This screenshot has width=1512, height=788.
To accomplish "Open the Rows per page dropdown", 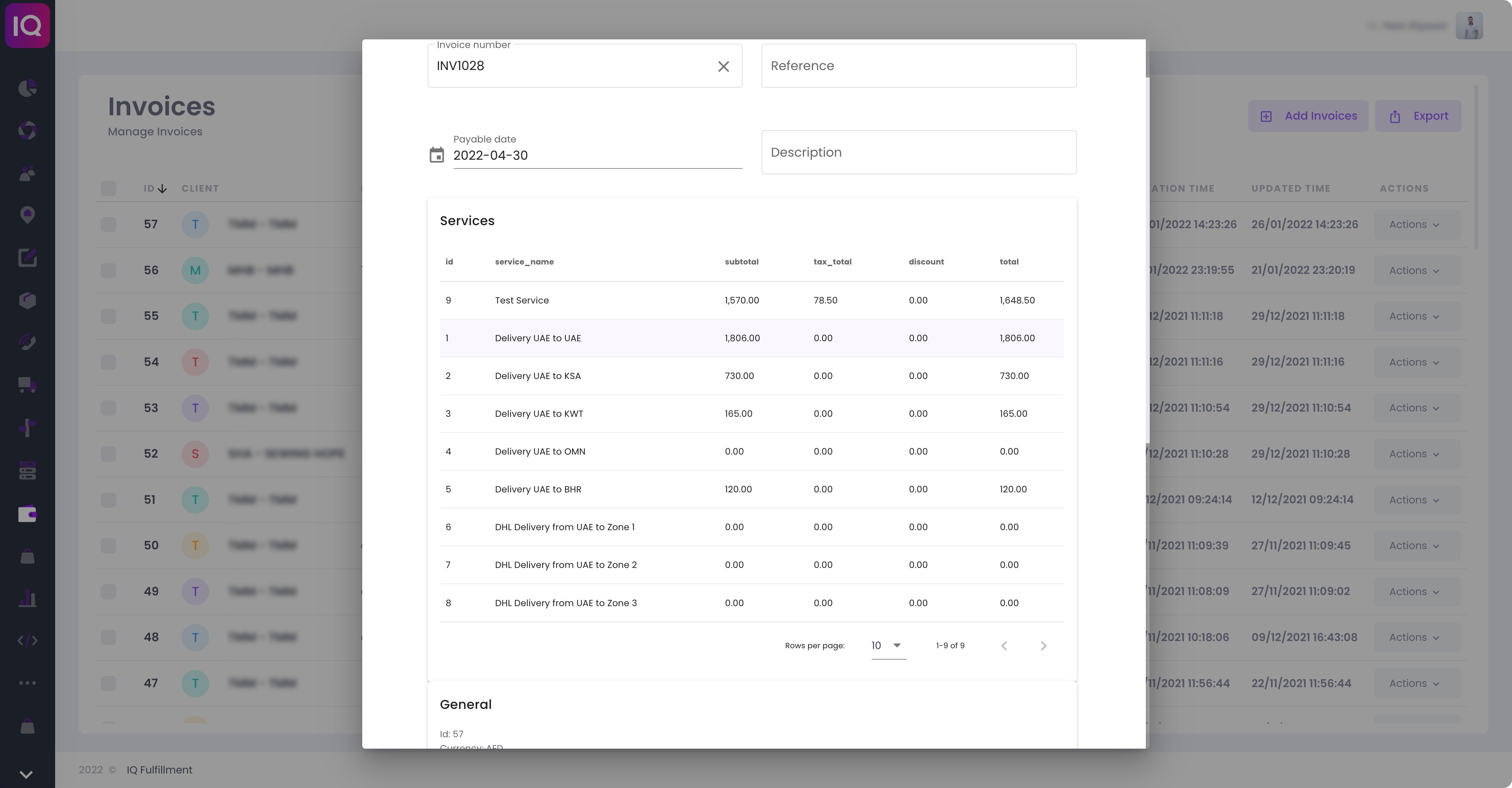I will point(888,646).
